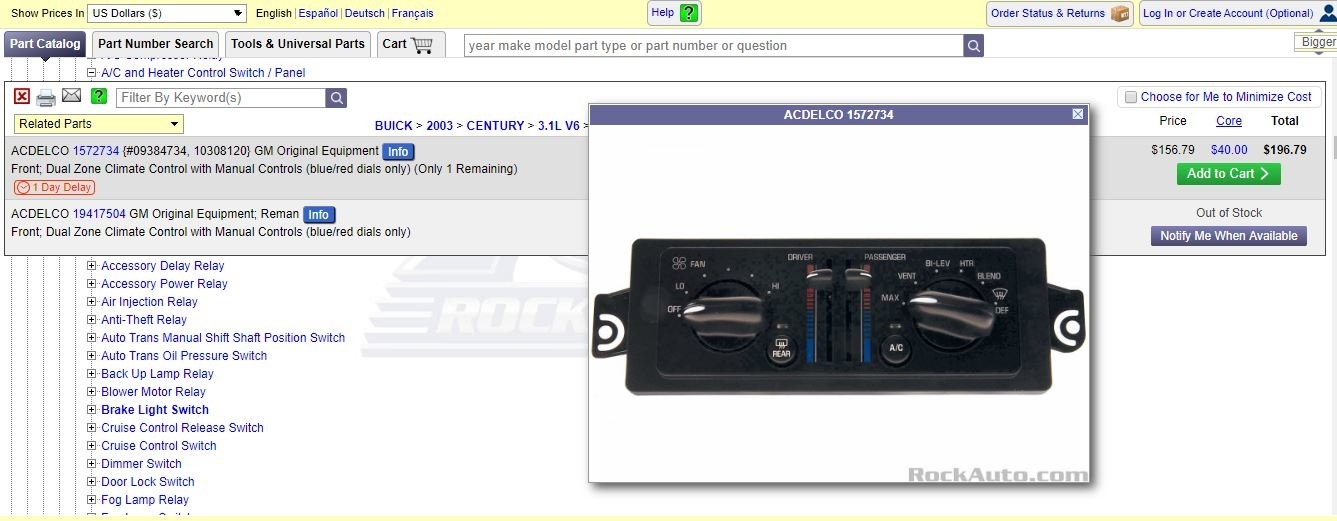Focus the Filter By Keyword field

coord(221,98)
